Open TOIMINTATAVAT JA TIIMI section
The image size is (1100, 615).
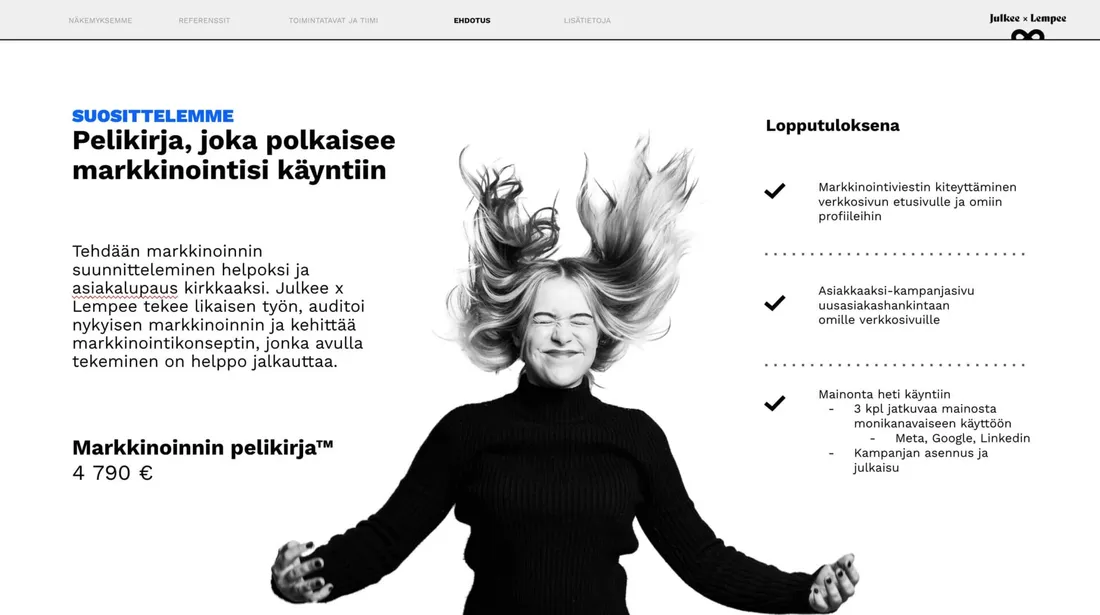click(x=333, y=20)
